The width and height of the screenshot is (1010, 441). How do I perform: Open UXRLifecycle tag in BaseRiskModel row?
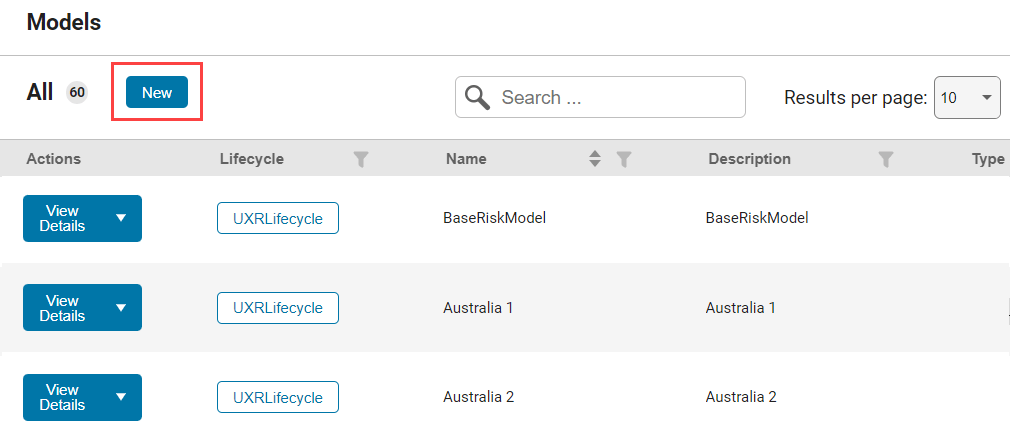click(x=278, y=218)
